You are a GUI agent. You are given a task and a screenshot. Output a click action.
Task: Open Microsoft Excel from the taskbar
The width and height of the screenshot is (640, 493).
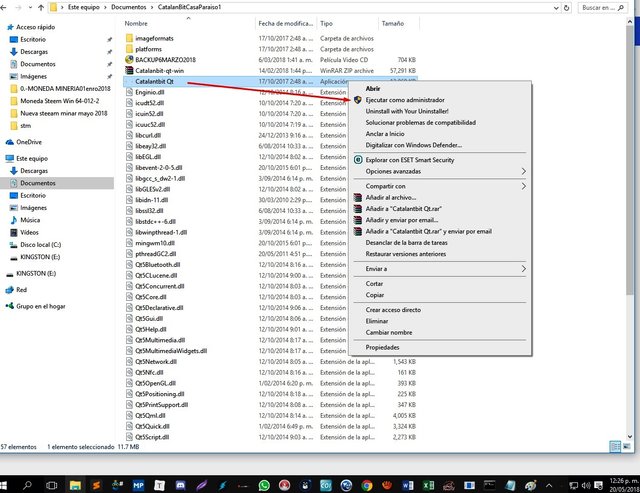tap(428, 485)
